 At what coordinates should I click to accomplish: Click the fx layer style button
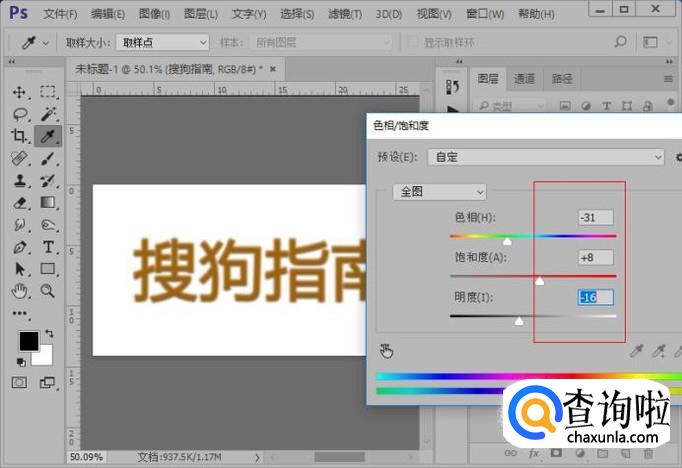point(534,453)
